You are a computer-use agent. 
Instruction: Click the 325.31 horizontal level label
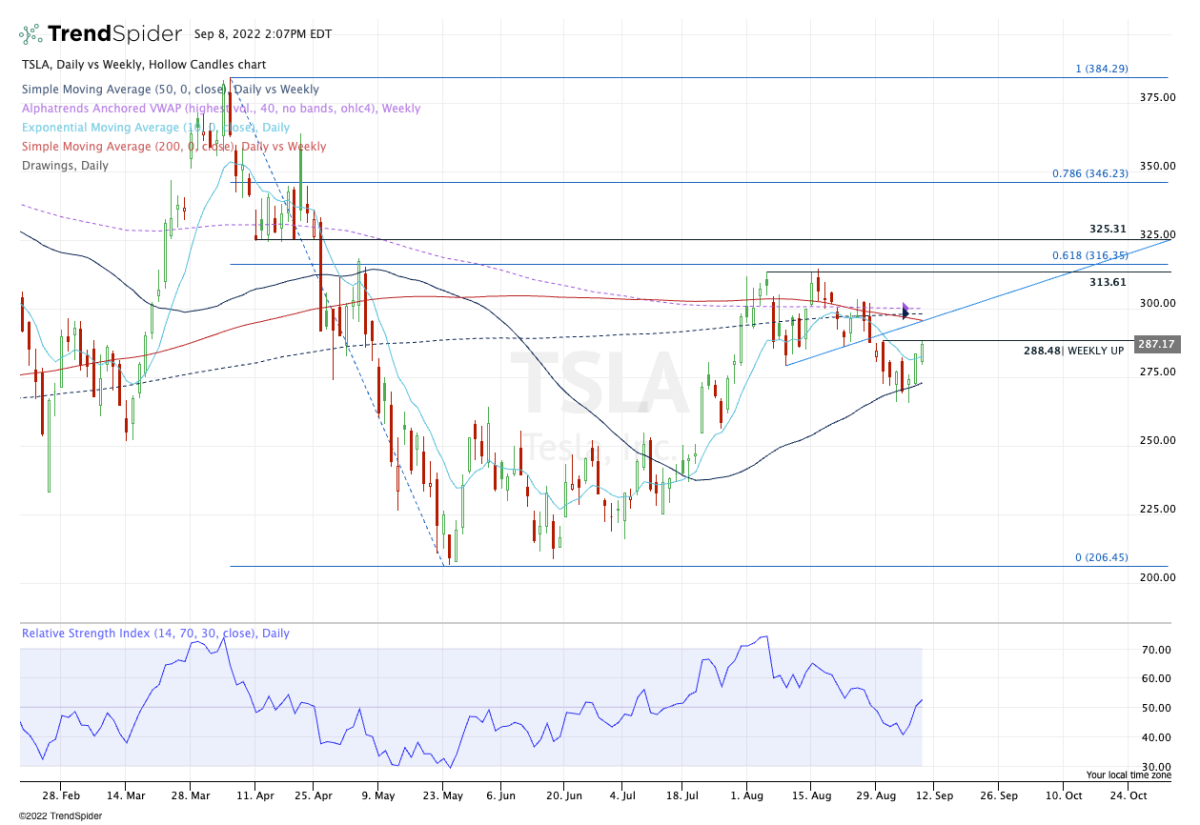pos(1109,229)
